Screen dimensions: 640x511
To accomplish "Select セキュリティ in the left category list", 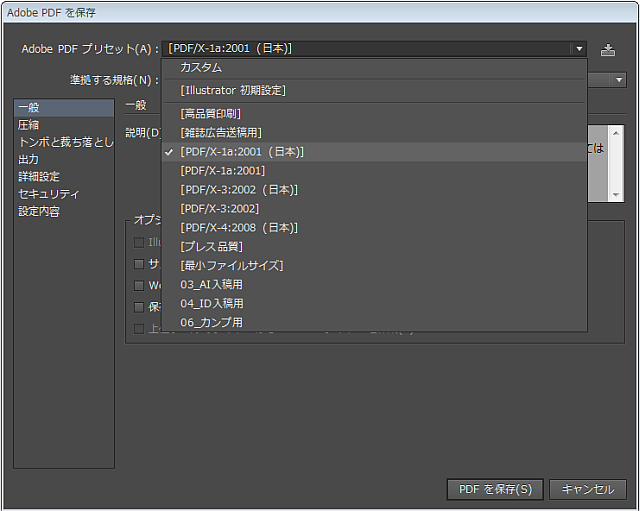I will click(x=64, y=194).
